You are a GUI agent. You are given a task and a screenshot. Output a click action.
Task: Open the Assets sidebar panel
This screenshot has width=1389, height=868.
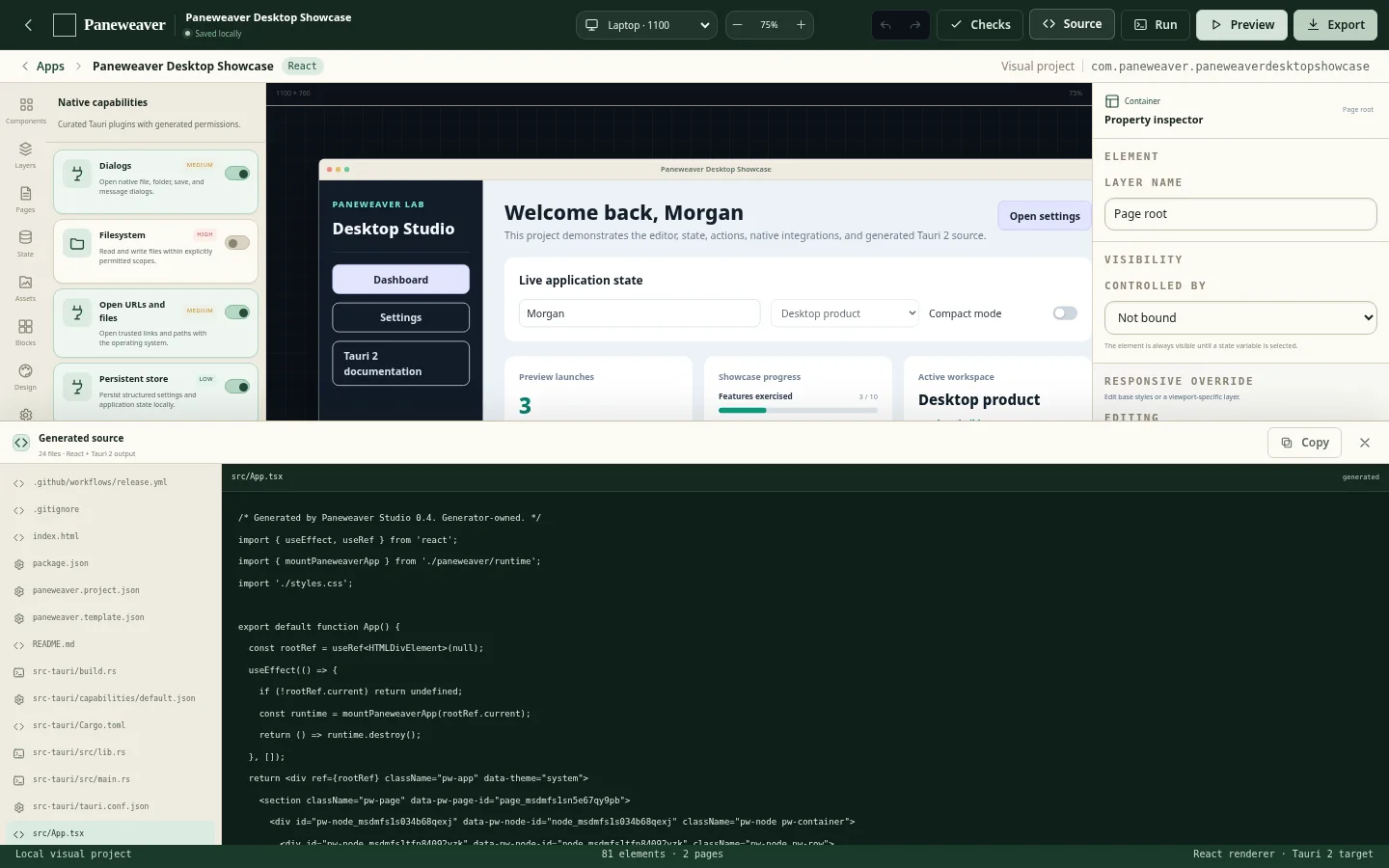[x=26, y=287]
